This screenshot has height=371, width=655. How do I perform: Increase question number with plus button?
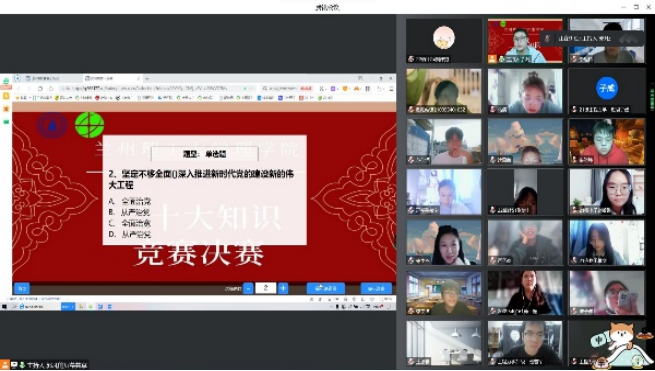[x=283, y=288]
